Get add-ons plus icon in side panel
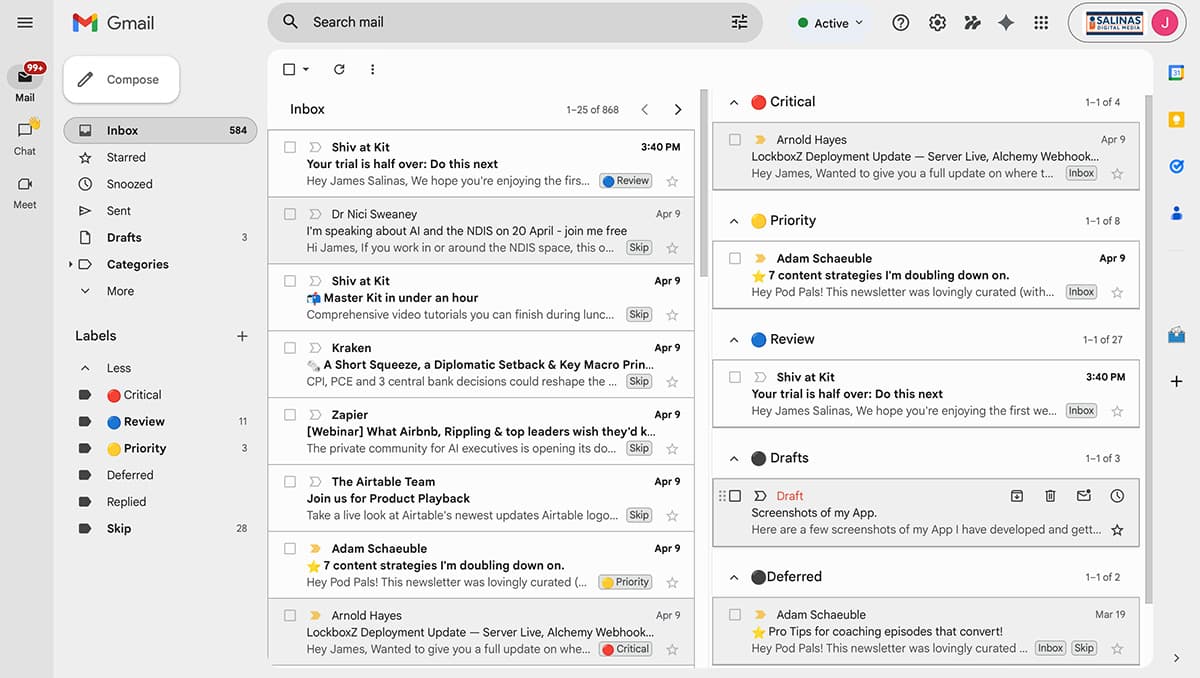This screenshot has width=1200, height=678. [x=1176, y=381]
